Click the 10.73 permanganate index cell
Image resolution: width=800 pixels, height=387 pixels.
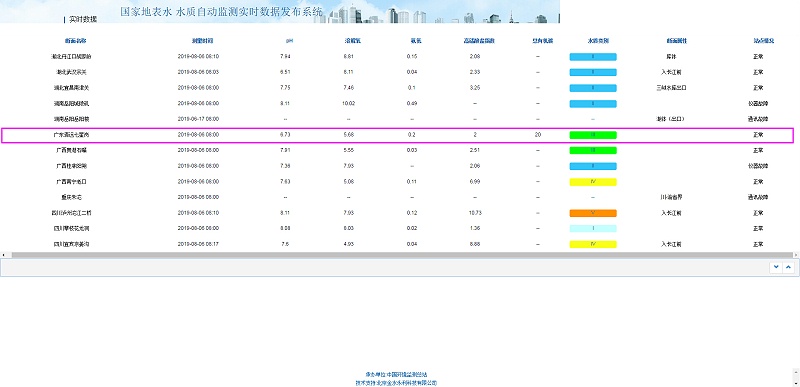point(475,213)
